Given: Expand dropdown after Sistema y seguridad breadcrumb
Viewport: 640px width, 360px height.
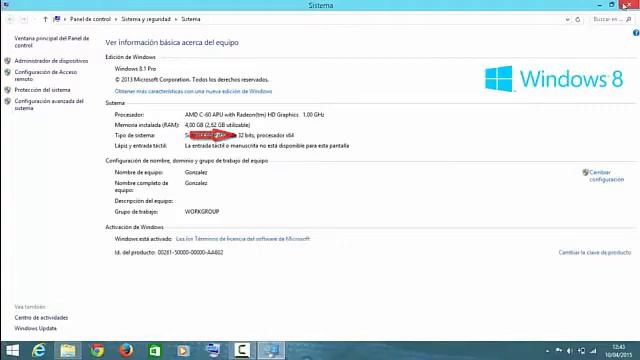Looking at the screenshot, I should tap(176, 19).
